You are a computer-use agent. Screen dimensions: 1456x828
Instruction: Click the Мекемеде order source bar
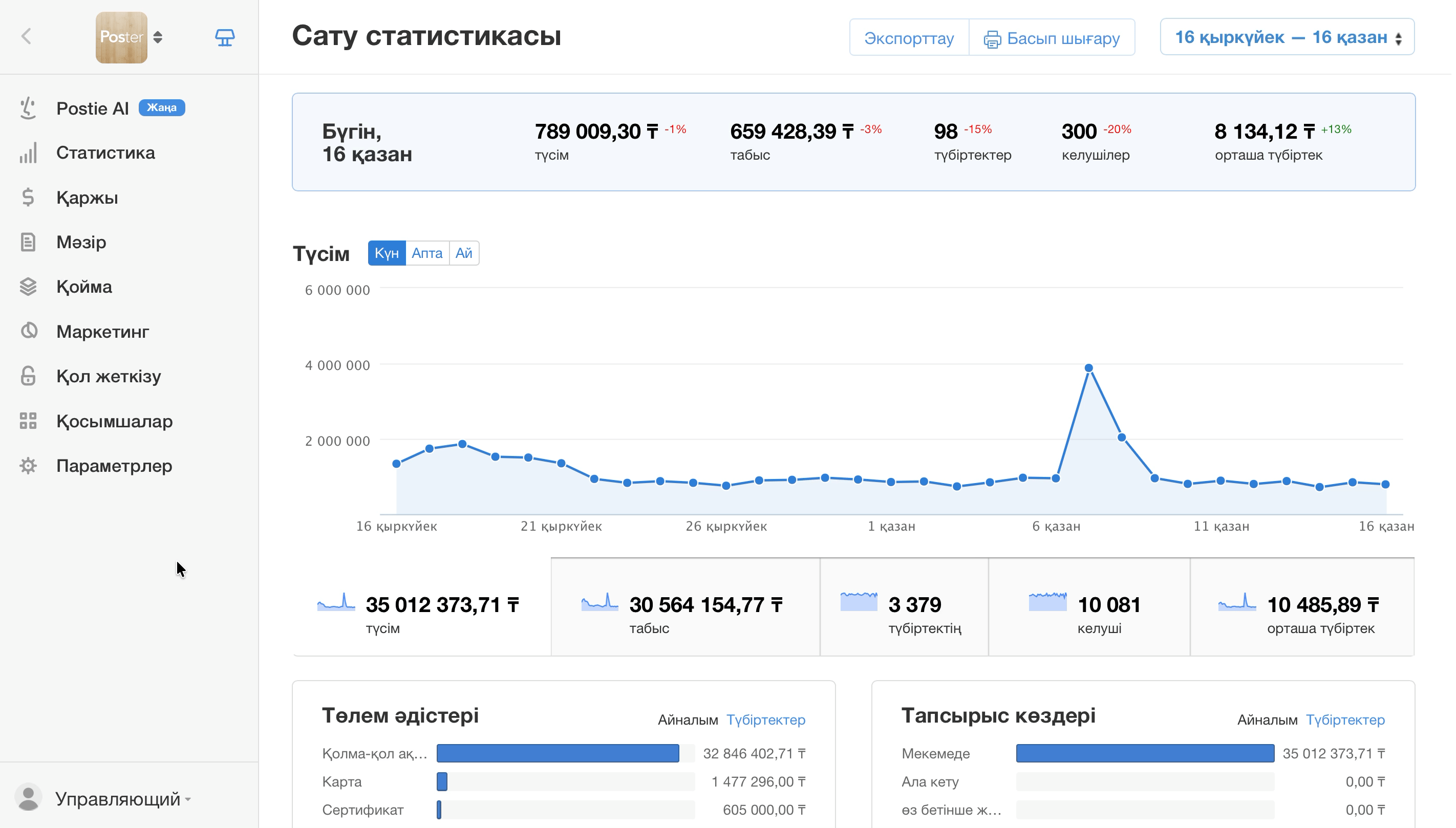pyautogui.click(x=1145, y=753)
